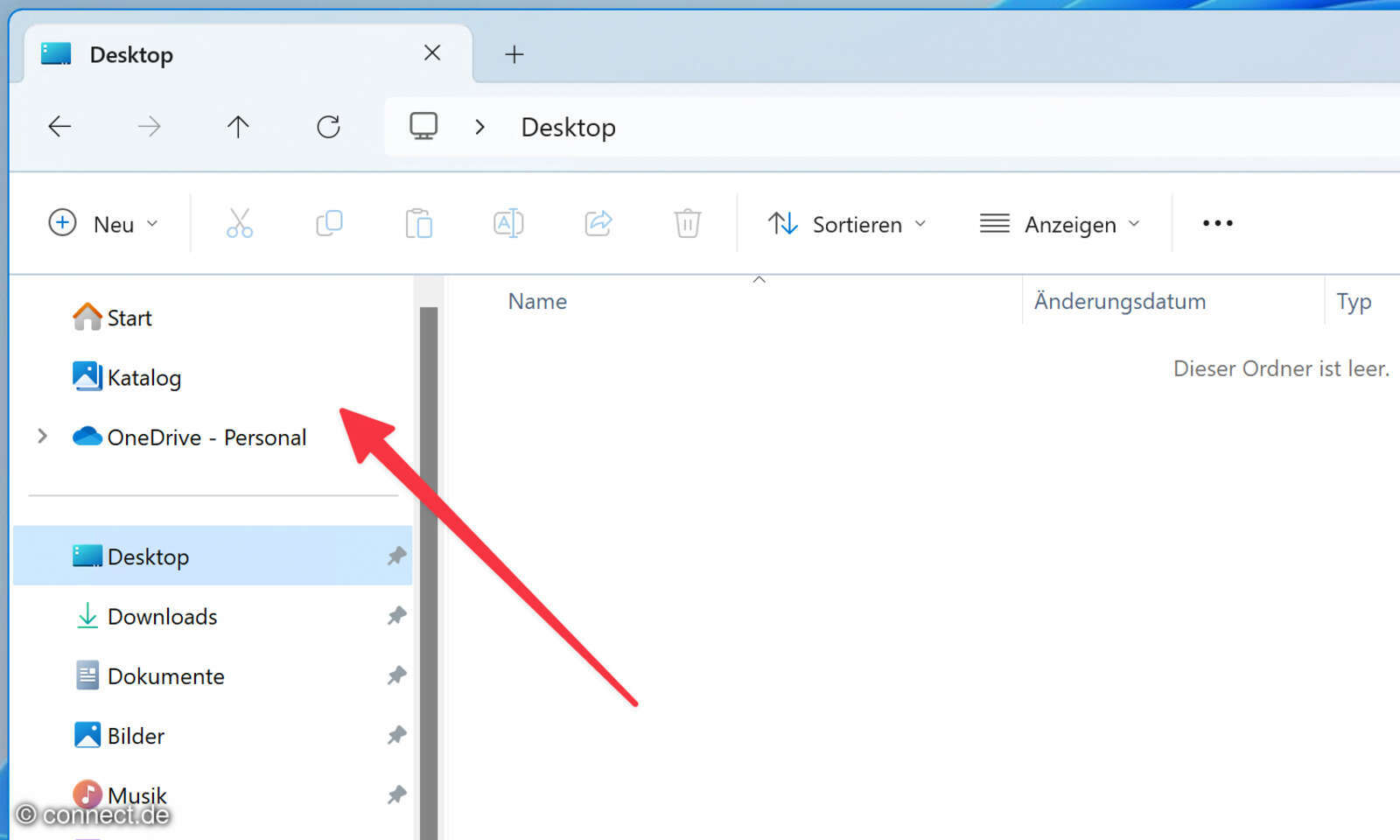Click the Delete trash icon
The width and height of the screenshot is (1400, 840).
click(x=688, y=223)
